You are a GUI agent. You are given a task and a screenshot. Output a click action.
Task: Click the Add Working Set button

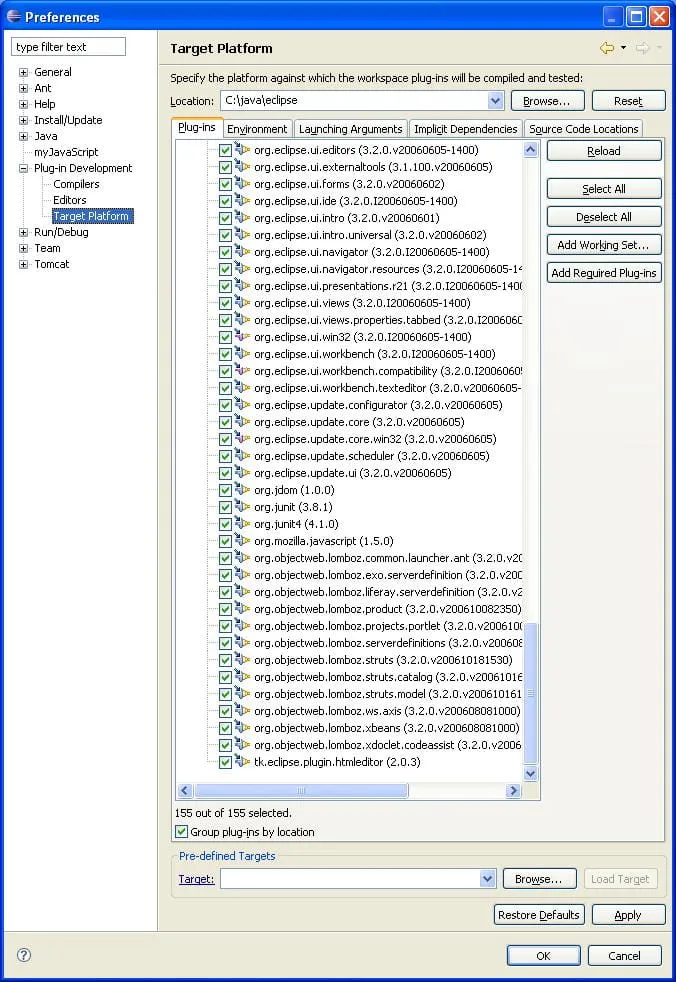click(x=604, y=245)
